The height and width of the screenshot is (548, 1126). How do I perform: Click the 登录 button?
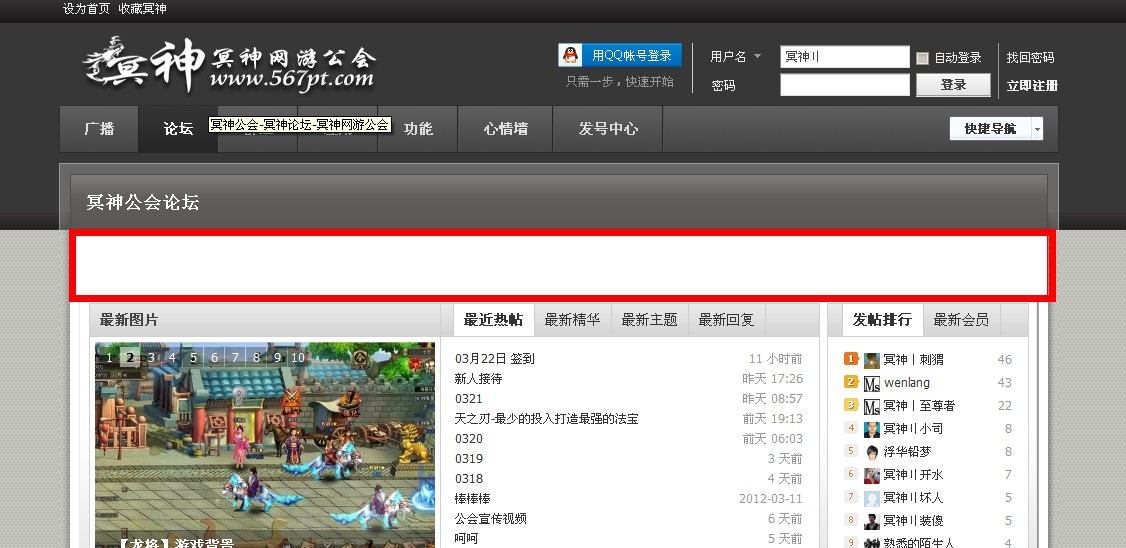pyautogui.click(x=954, y=85)
